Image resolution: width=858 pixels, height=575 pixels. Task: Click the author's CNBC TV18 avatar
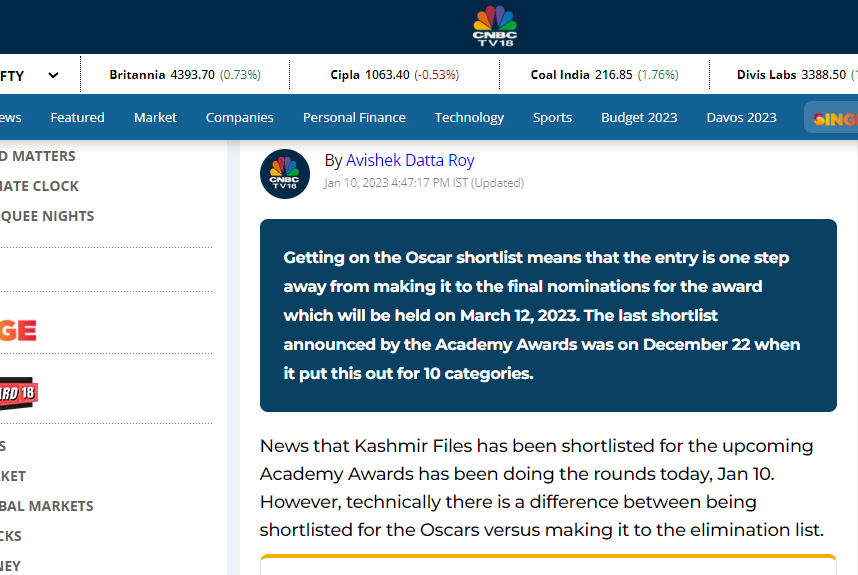[x=285, y=174]
